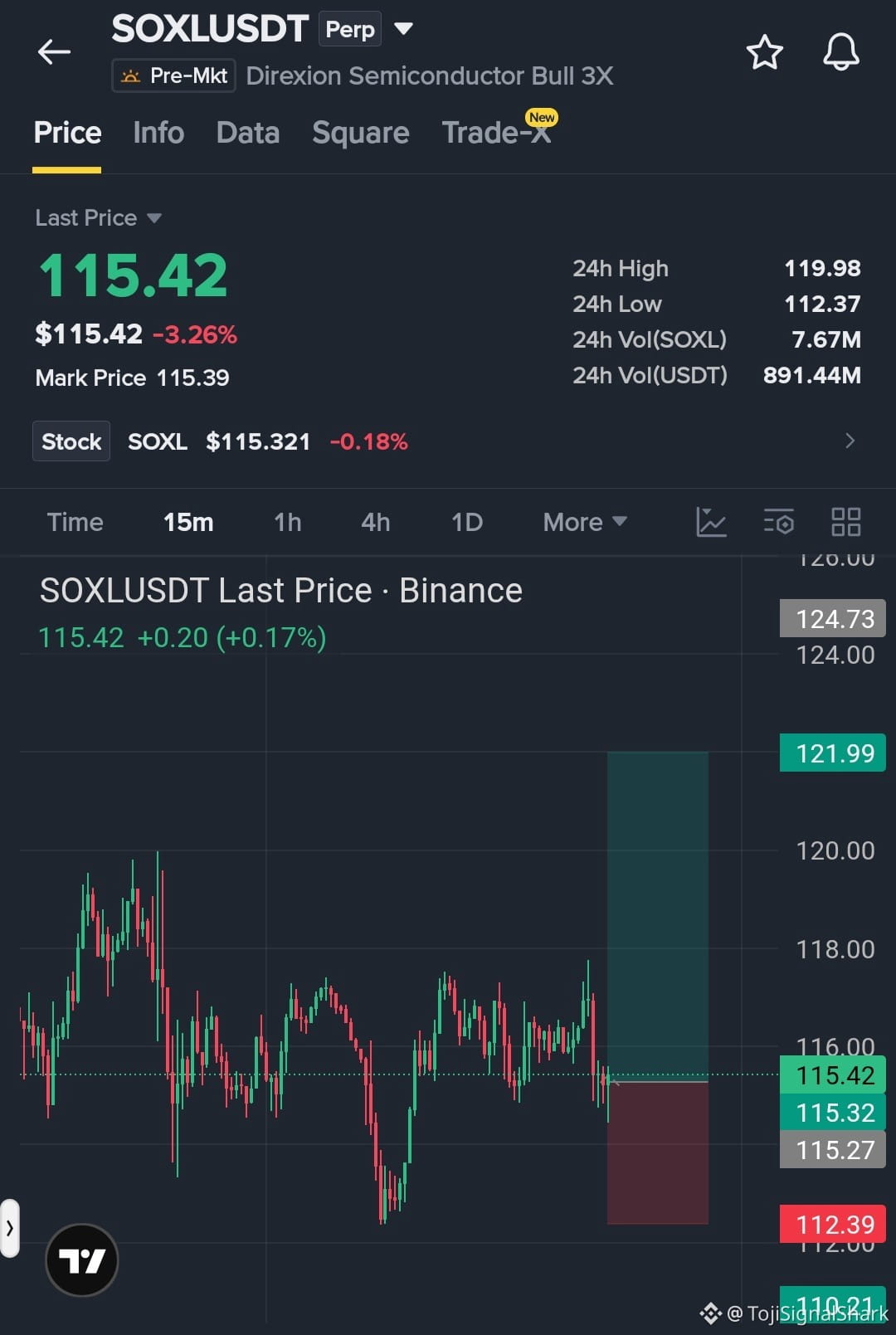Tap the +0.20 (+0.17%) chart change value
This screenshot has height=1335, width=896.
[231, 637]
